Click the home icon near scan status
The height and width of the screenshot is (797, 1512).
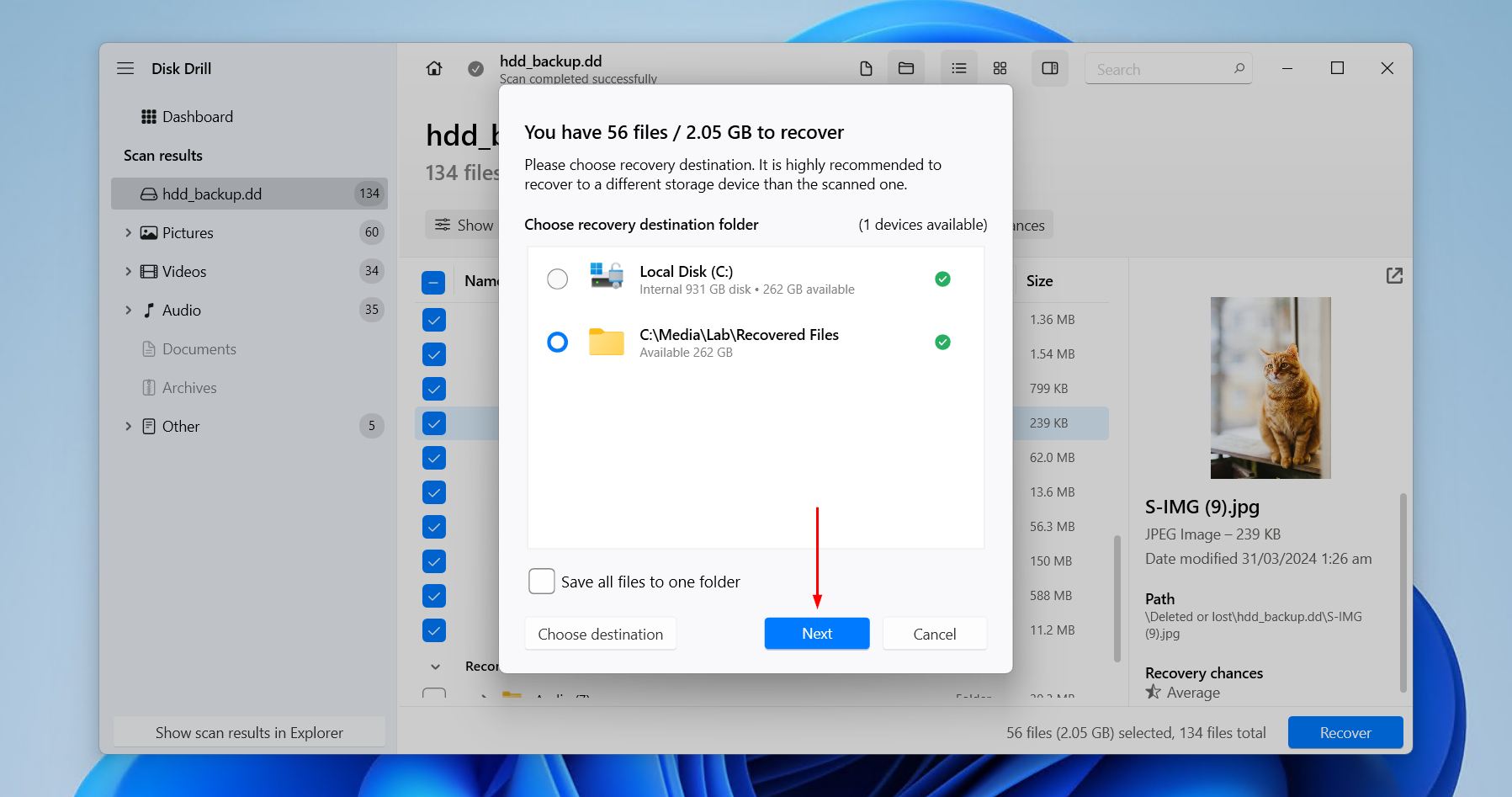433,68
